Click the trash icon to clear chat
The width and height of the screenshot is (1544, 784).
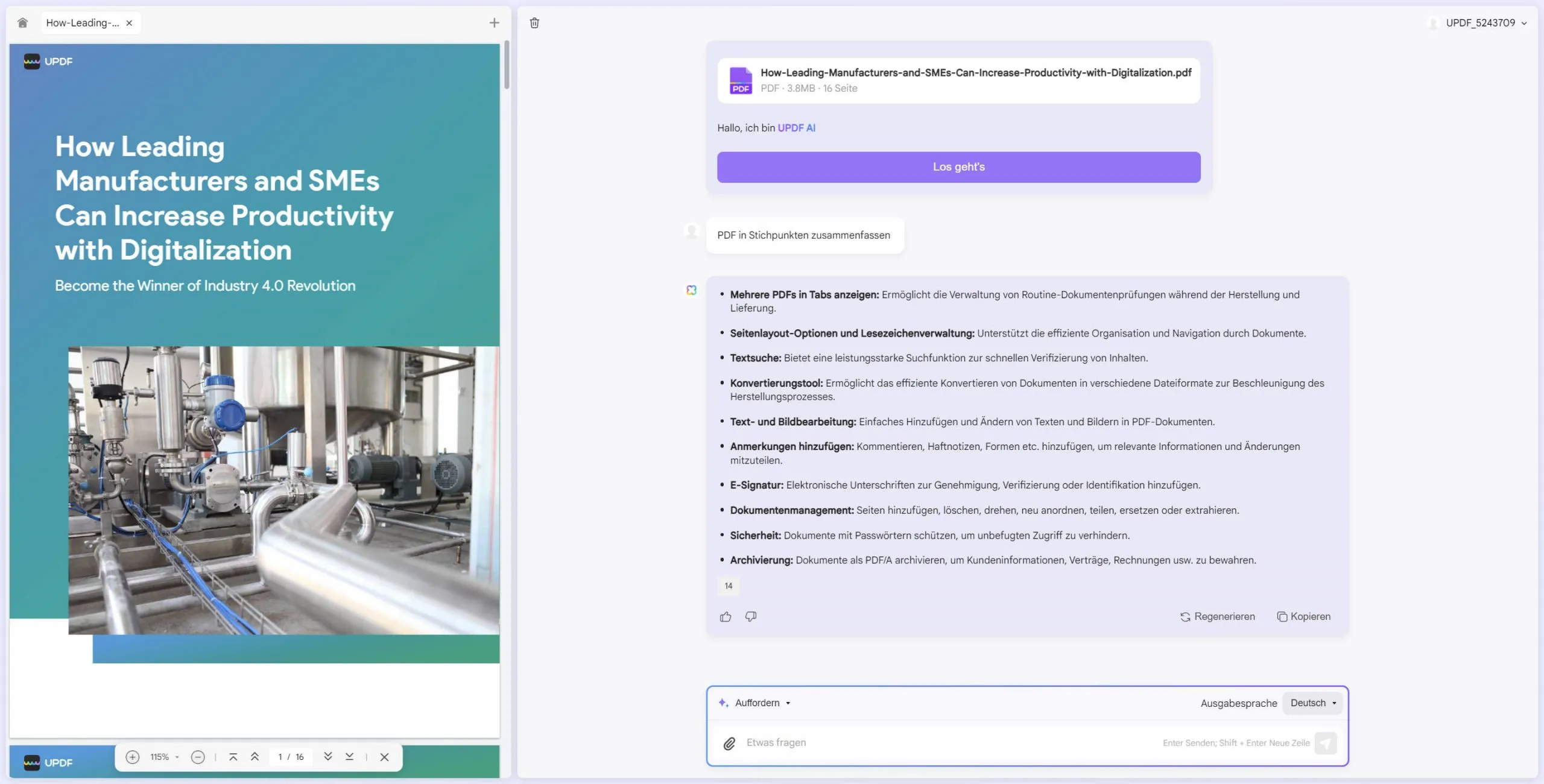pyautogui.click(x=534, y=23)
